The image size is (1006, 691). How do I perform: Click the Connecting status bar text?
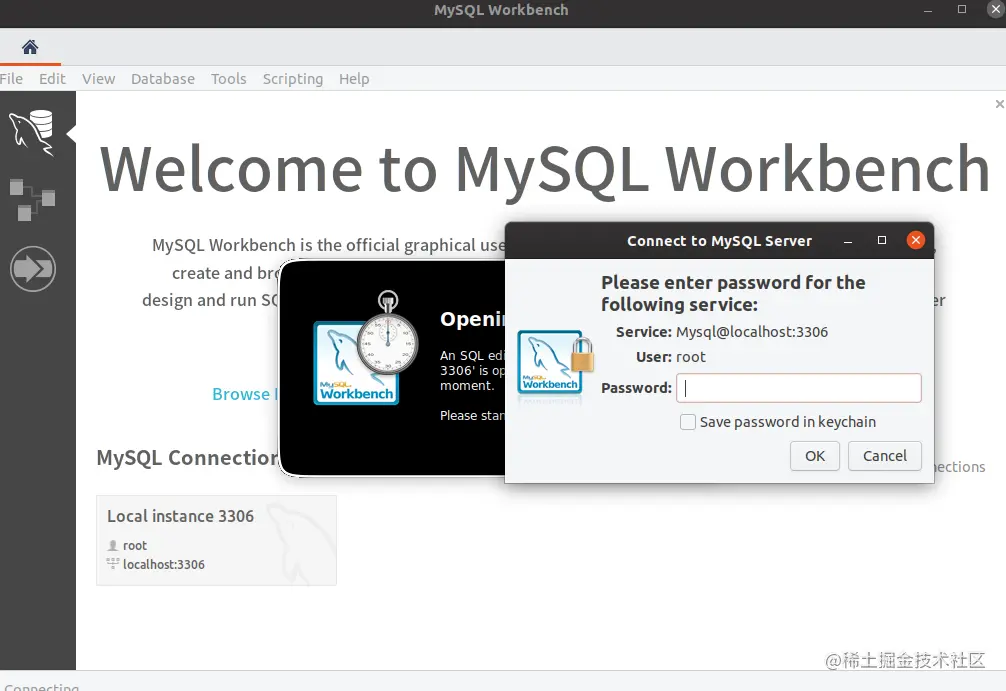[42, 687]
